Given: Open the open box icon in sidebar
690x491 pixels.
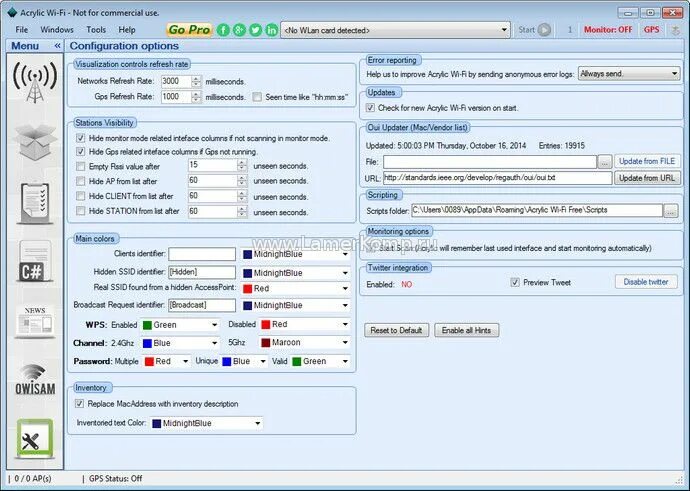Looking at the screenshot, I should 35,142.
